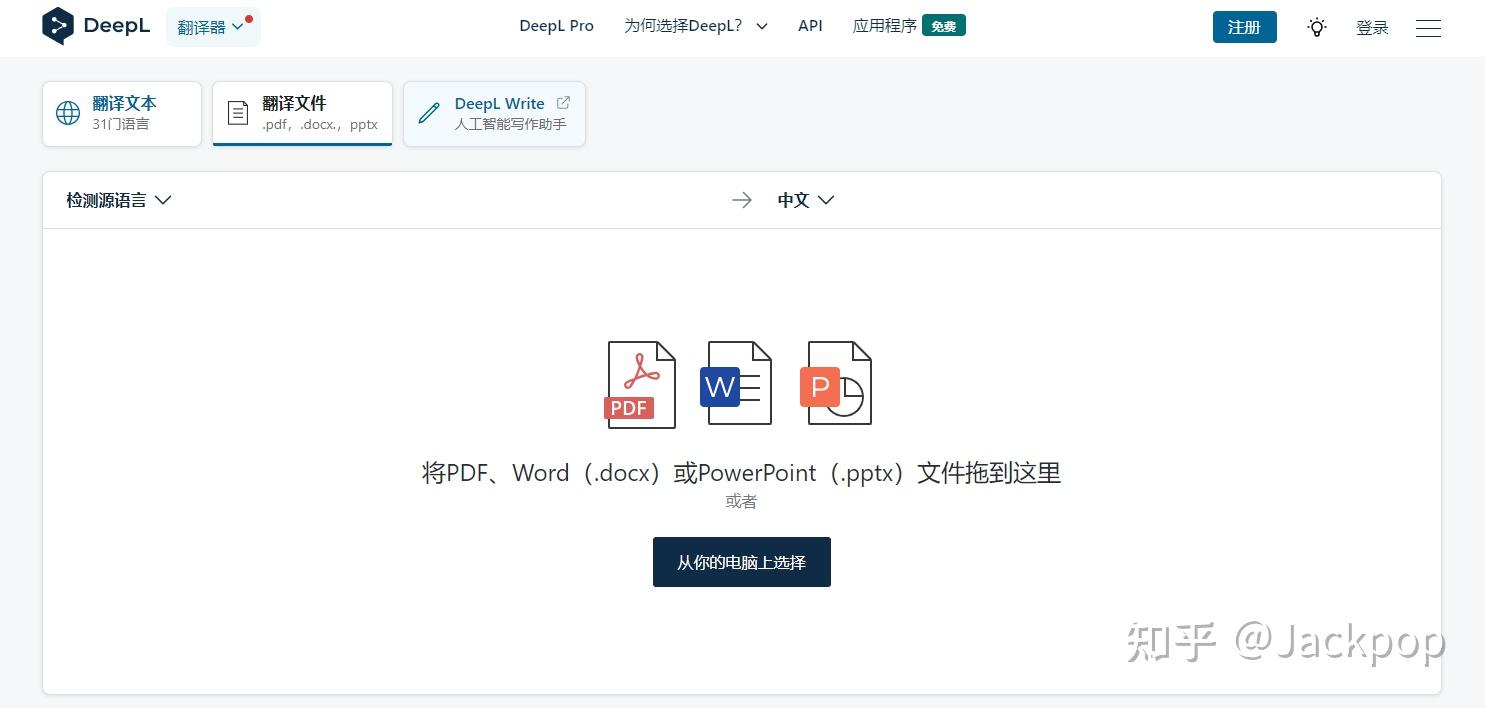
Task: Click the document icon in 翻译文件
Action: click(238, 113)
